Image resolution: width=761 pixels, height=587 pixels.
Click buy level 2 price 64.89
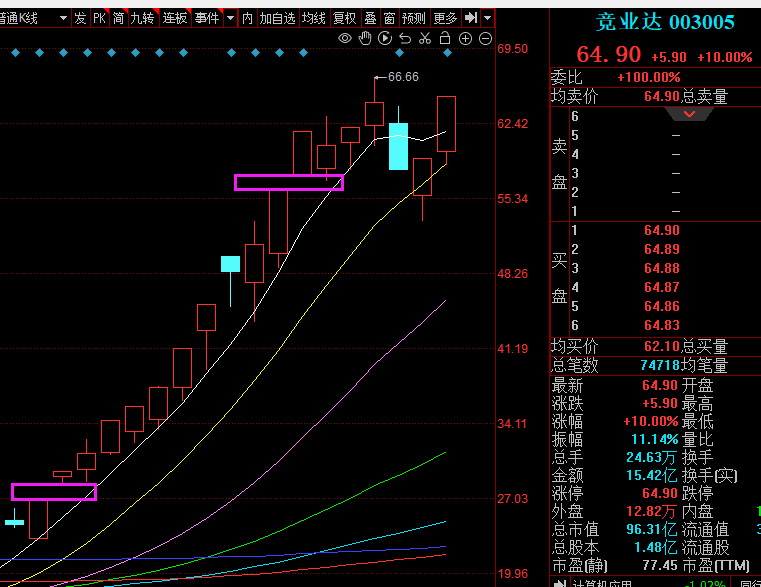coord(662,249)
